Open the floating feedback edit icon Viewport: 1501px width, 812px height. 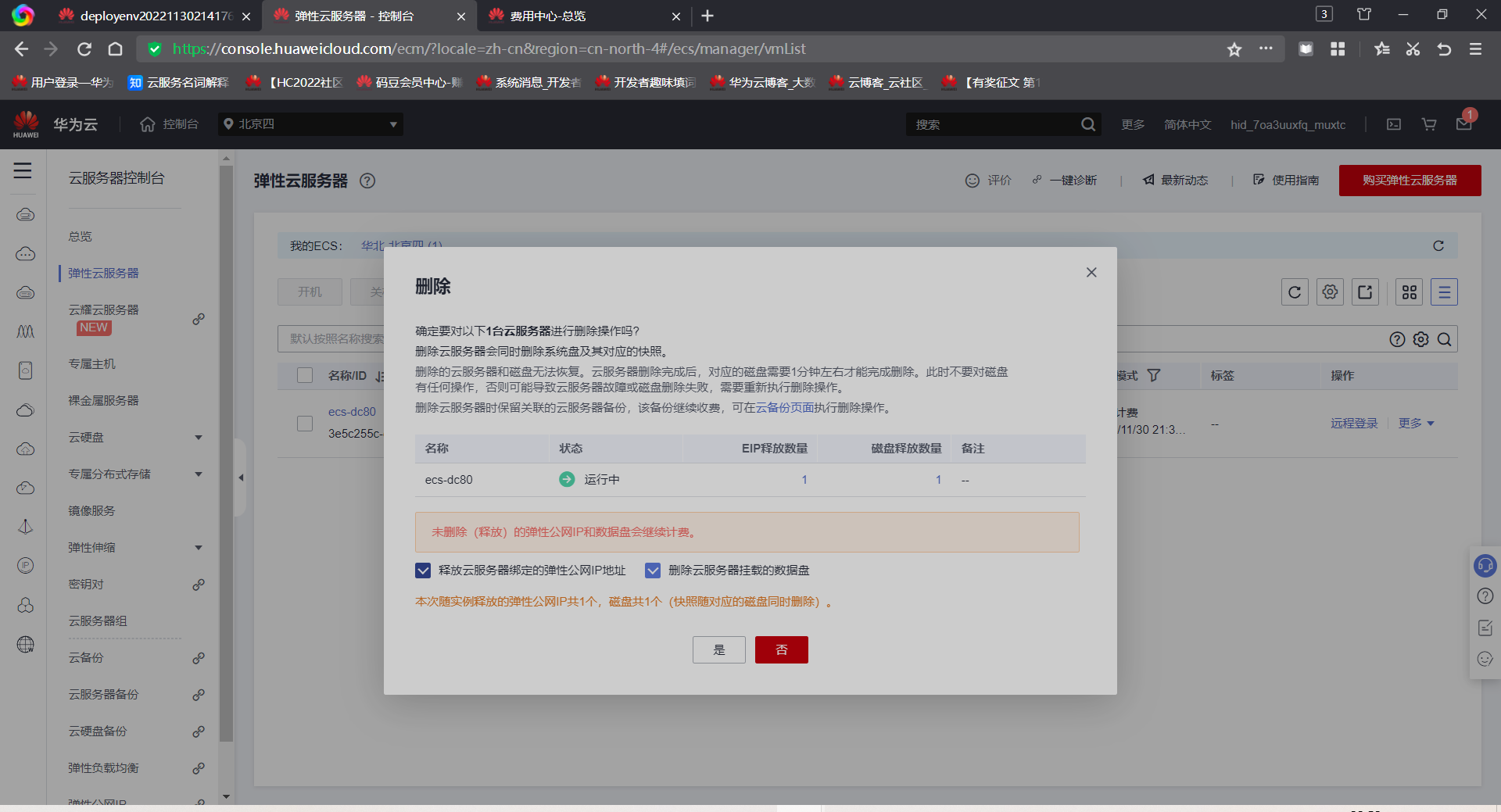(1485, 628)
